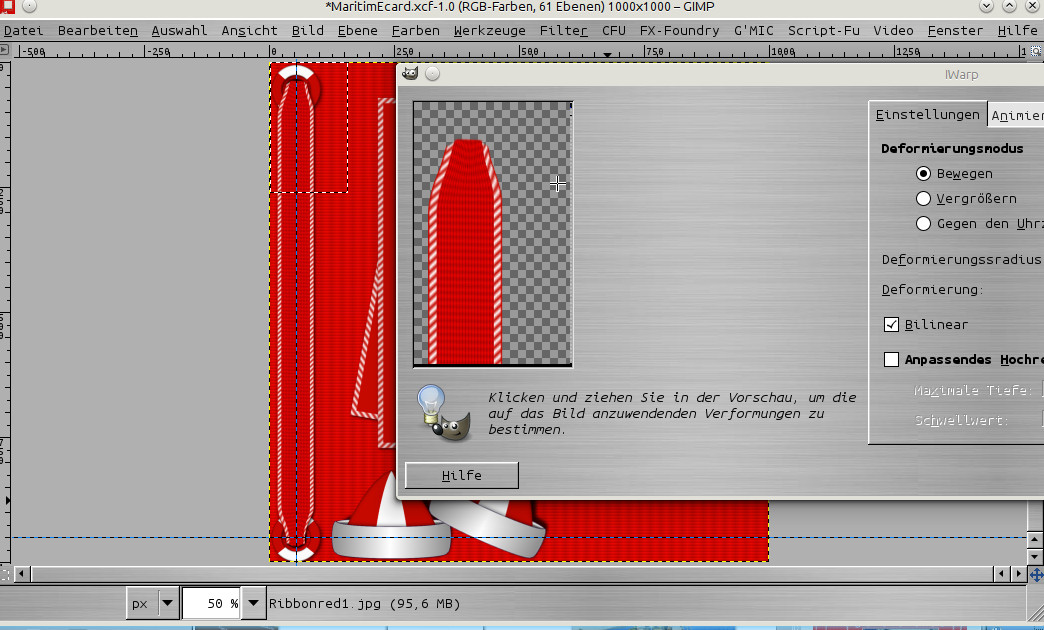The image size is (1044, 630).
Task: Click inside the IWarp ribbon preview
Action: click(493, 233)
